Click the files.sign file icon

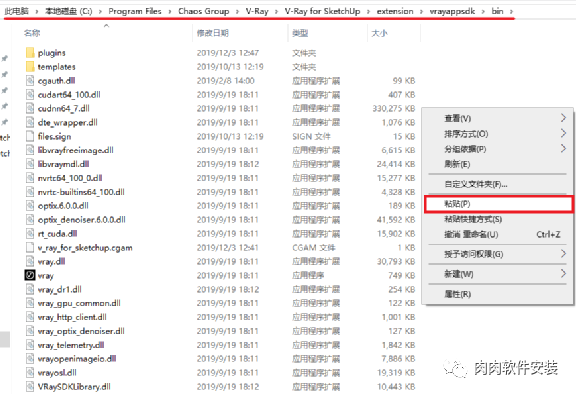[30, 136]
